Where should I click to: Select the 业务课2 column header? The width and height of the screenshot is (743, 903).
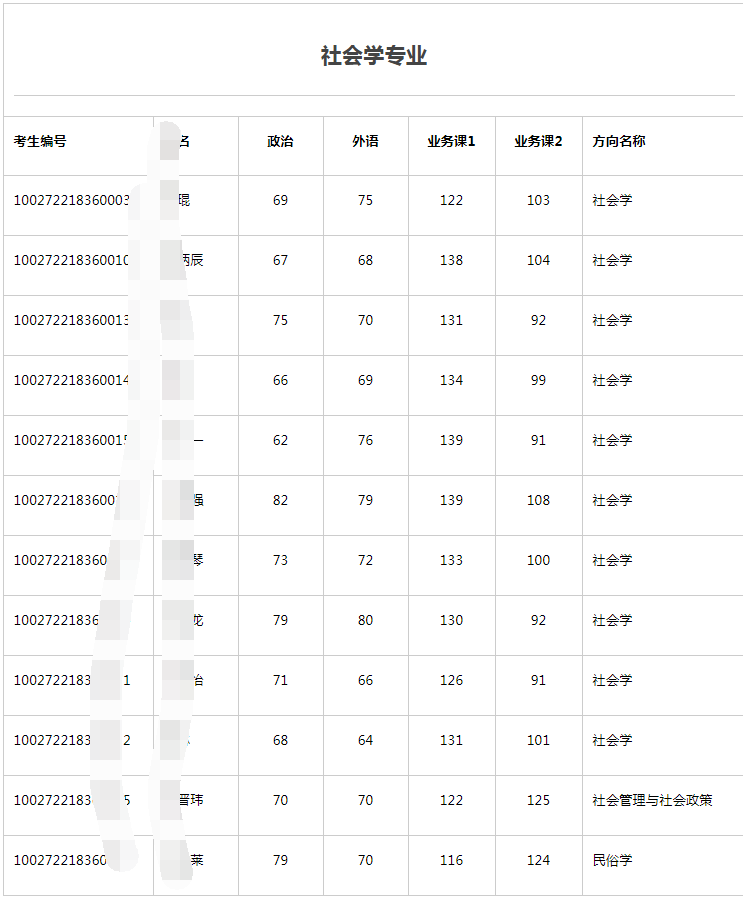tap(538, 141)
